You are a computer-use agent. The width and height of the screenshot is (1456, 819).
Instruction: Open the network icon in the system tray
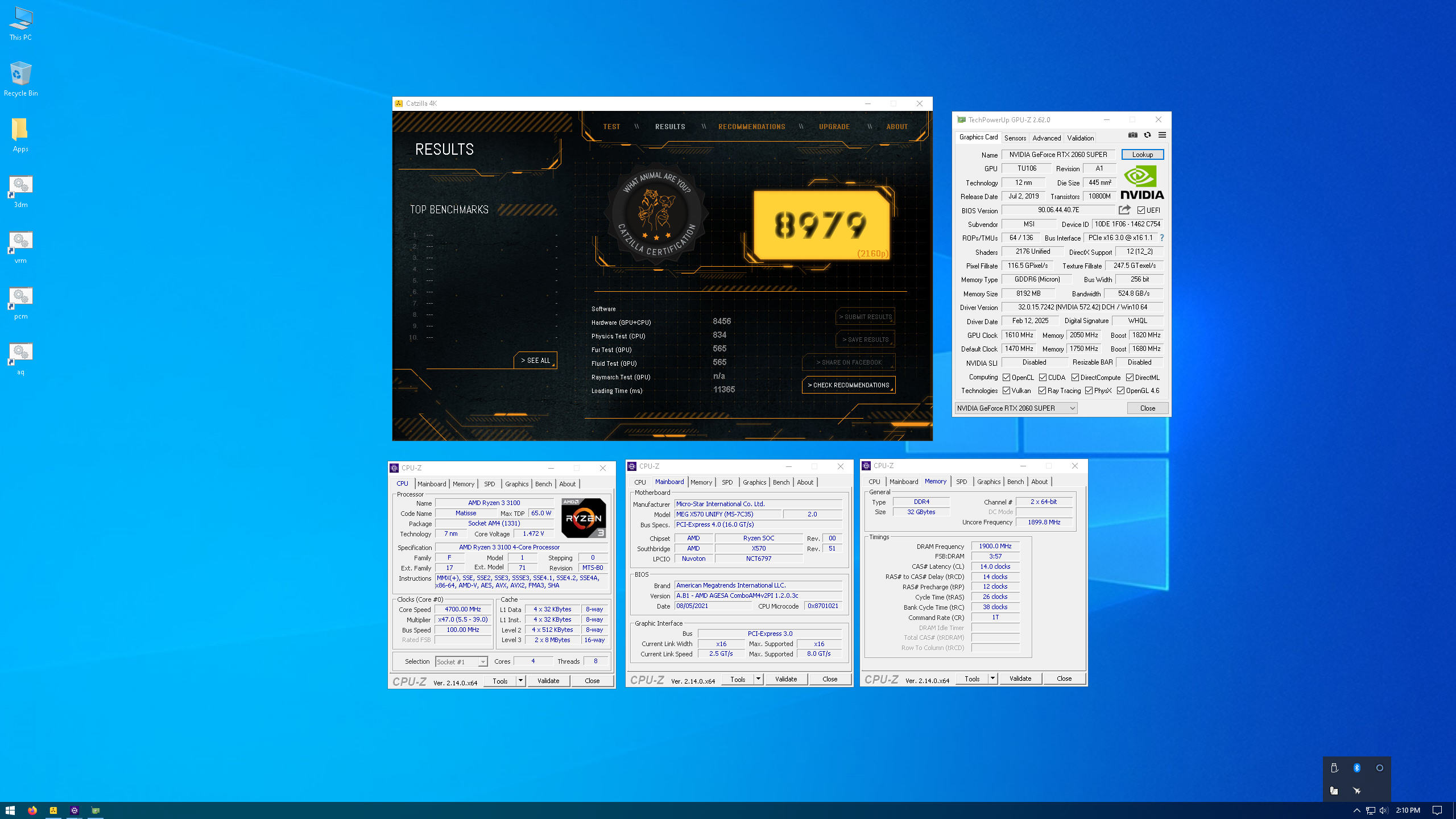click(1370, 810)
